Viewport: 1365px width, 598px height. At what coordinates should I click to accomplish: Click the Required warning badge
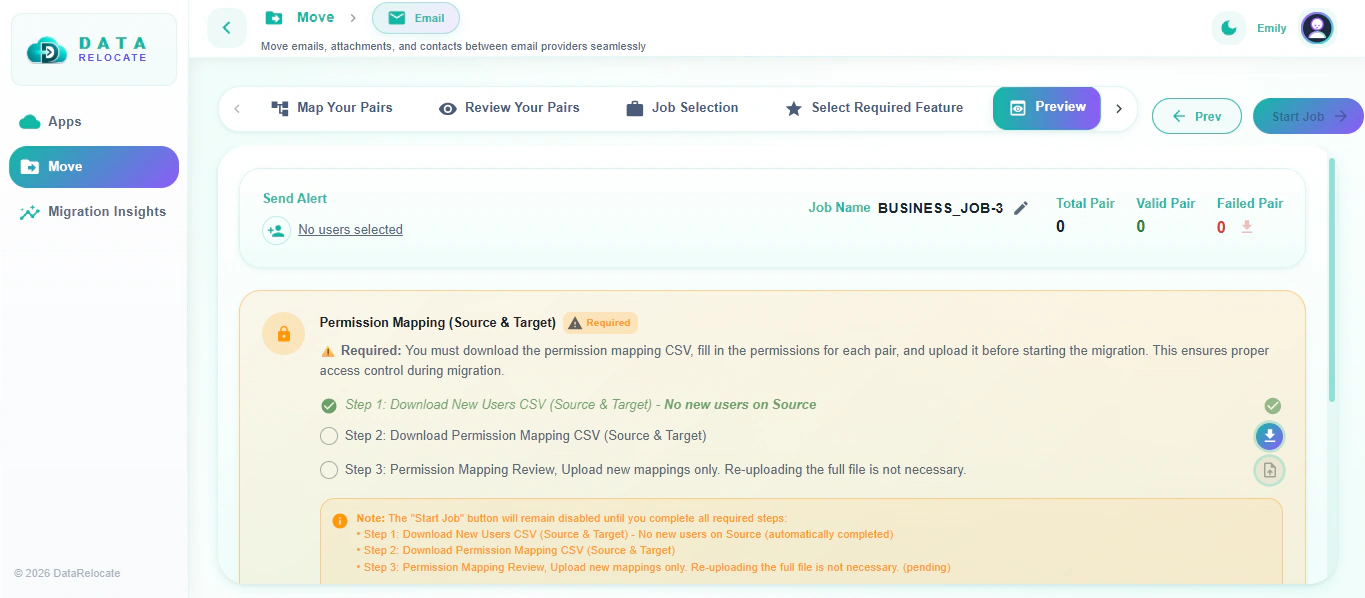[x=600, y=323]
